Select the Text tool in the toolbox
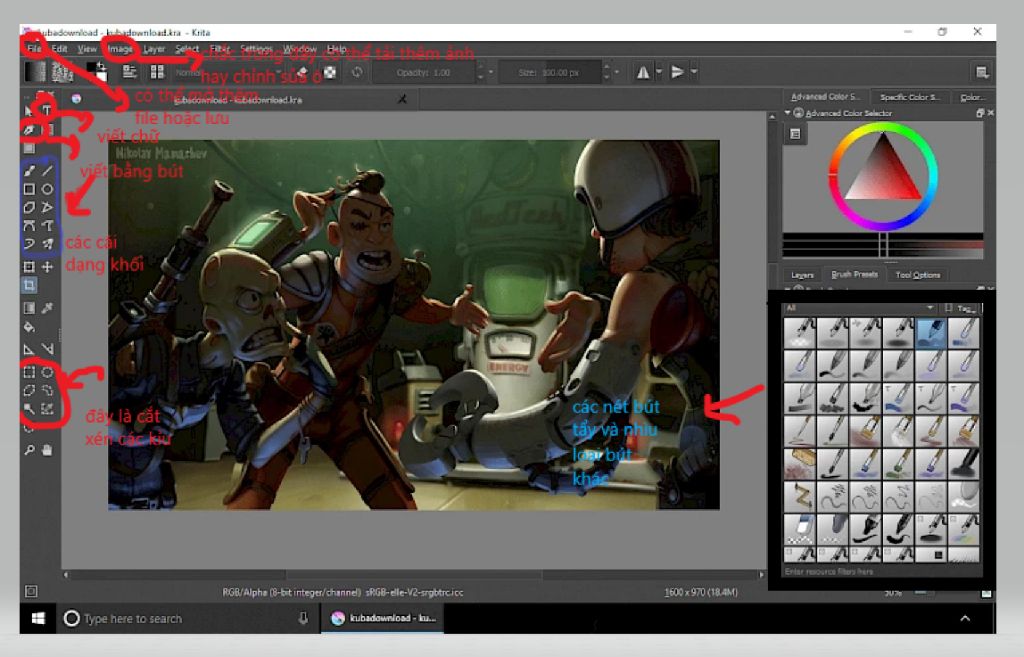The width and height of the screenshot is (1024, 657). 47,110
